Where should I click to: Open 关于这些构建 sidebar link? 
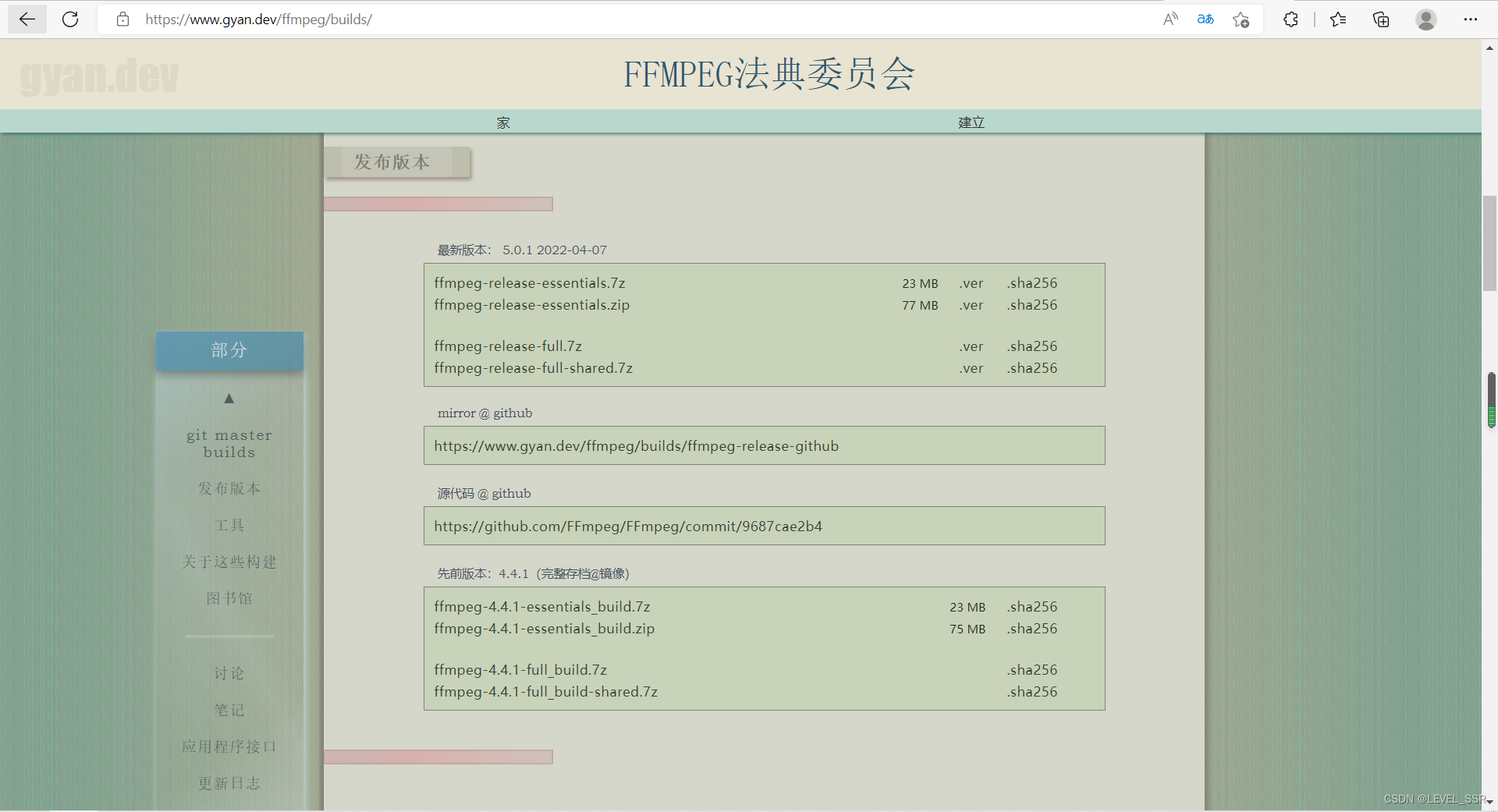click(229, 562)
